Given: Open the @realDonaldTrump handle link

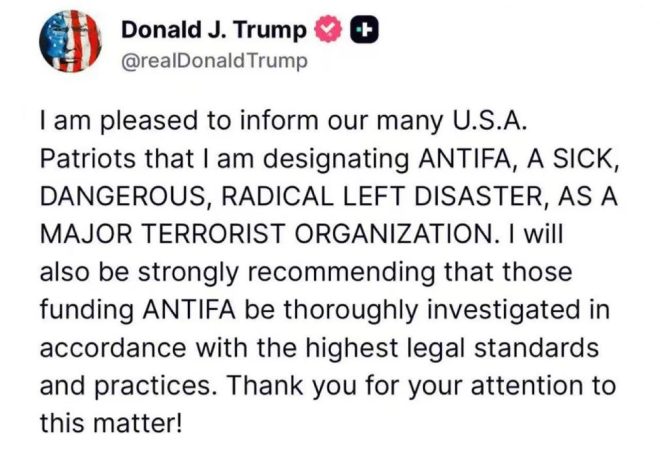Looking at the screenshot, I should tap(214, 61).
